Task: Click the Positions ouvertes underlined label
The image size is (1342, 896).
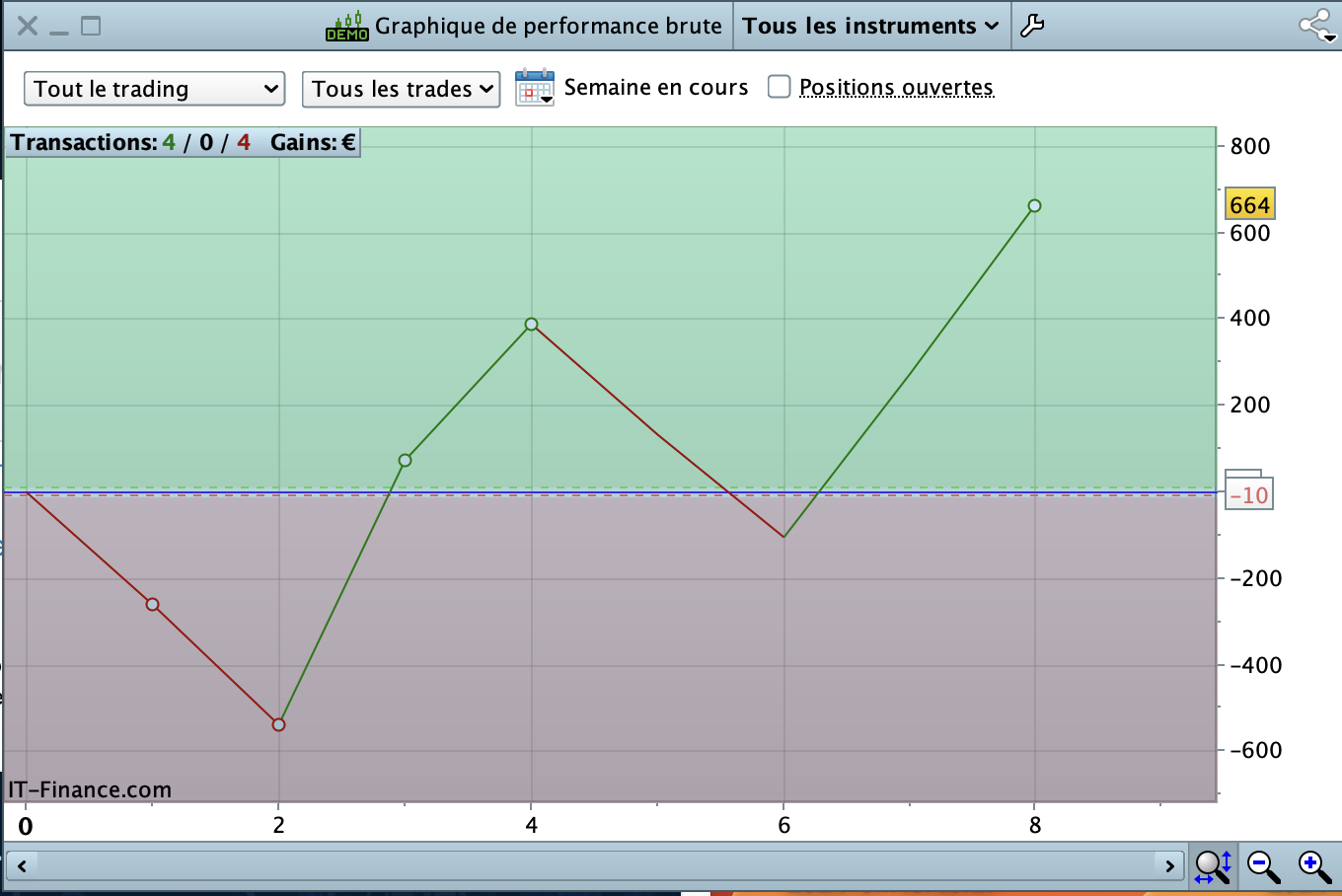Action: coord(896,87)
